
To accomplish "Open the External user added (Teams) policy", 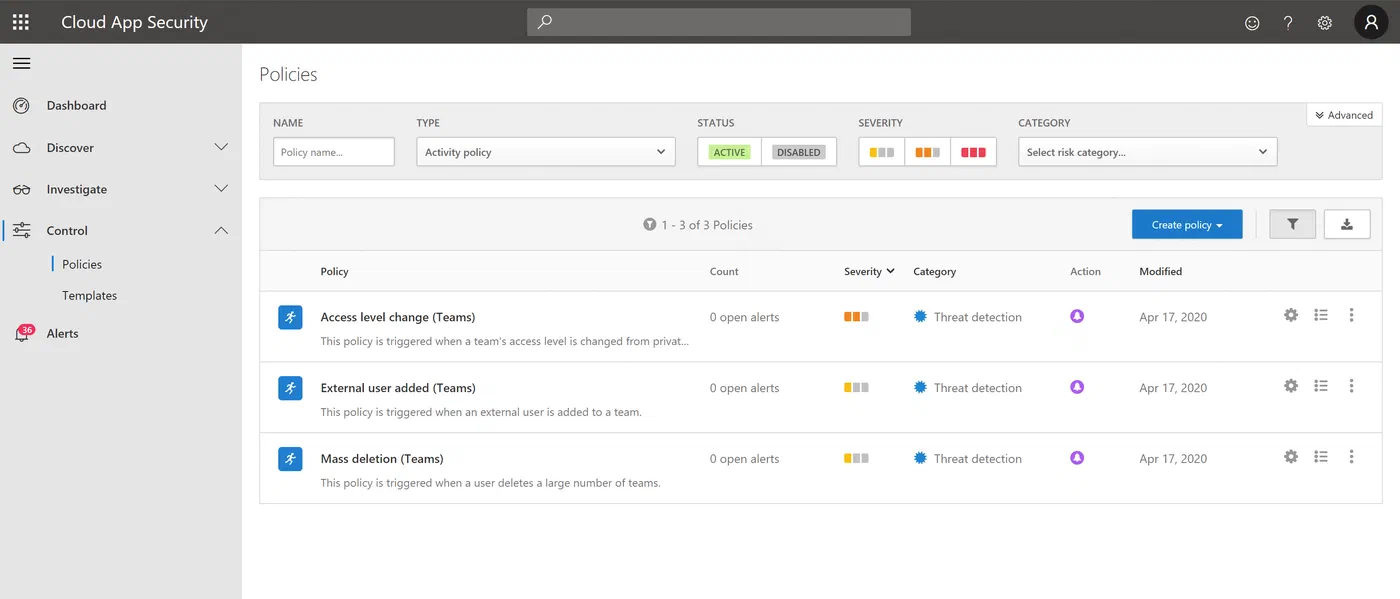I will coord(398,388).
